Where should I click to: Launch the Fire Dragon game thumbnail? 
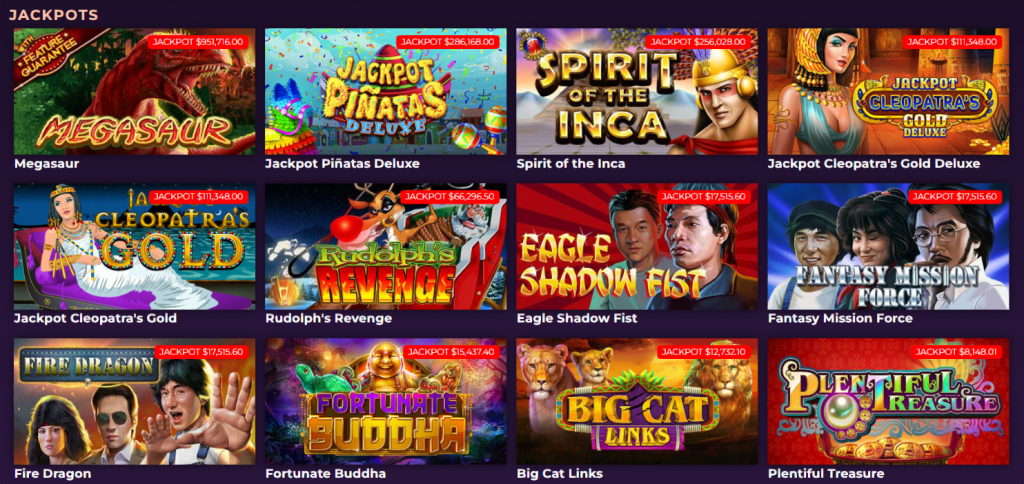(135, 401)
